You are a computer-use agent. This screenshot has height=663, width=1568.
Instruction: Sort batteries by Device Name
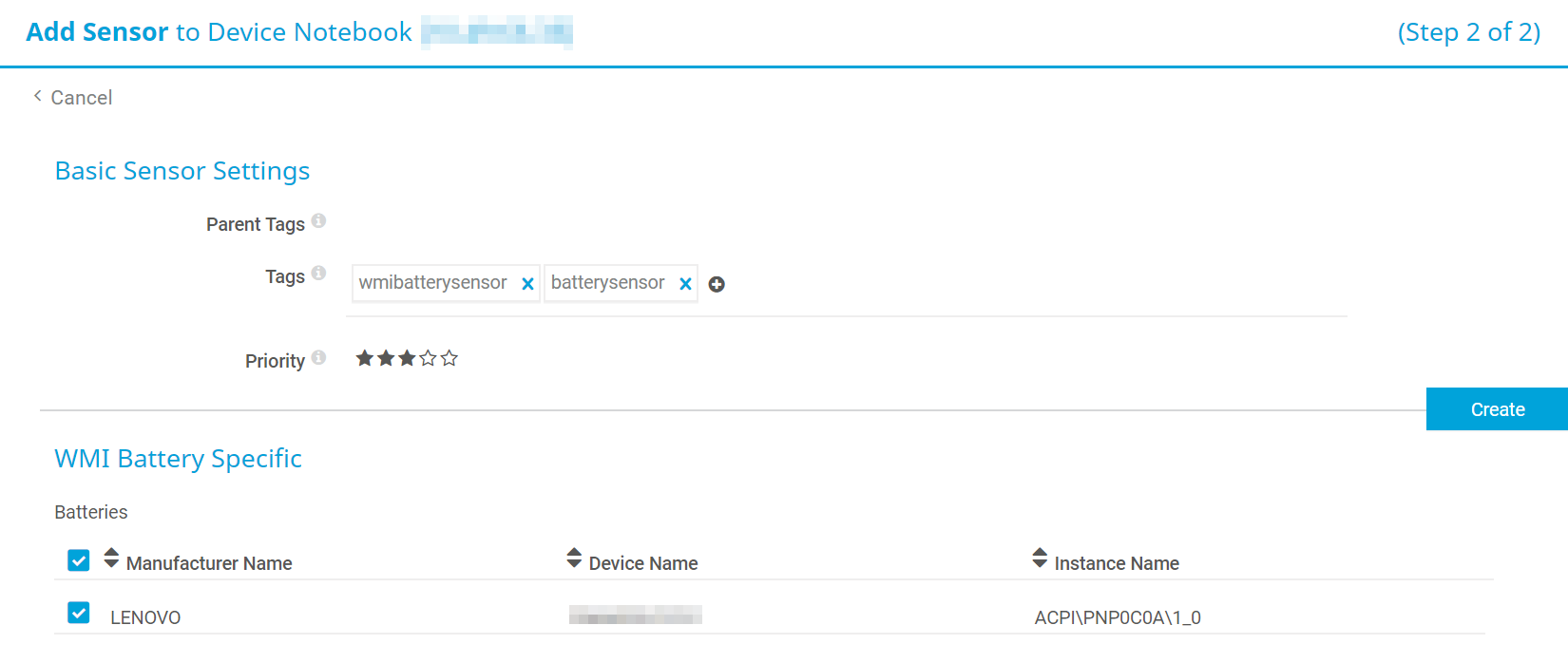pos(642,563)
